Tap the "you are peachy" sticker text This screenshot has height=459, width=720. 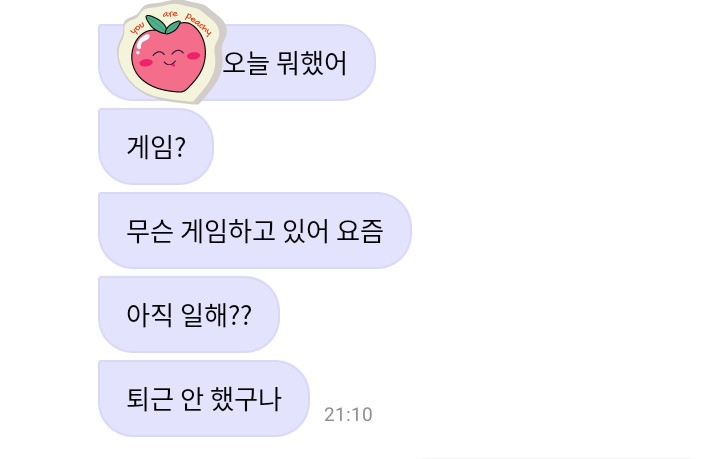171,21
